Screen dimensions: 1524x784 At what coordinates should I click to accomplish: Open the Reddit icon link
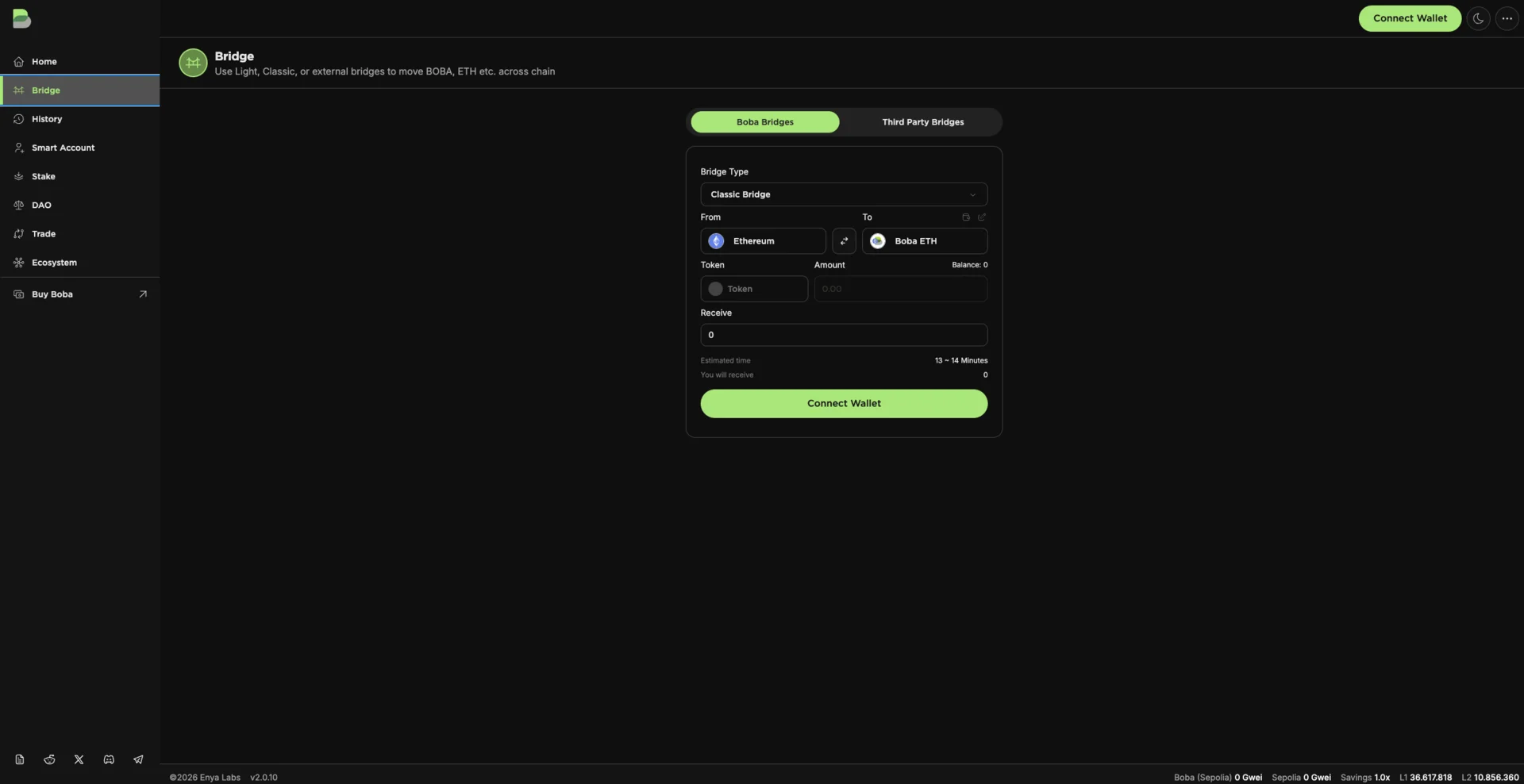pos(49,759)
